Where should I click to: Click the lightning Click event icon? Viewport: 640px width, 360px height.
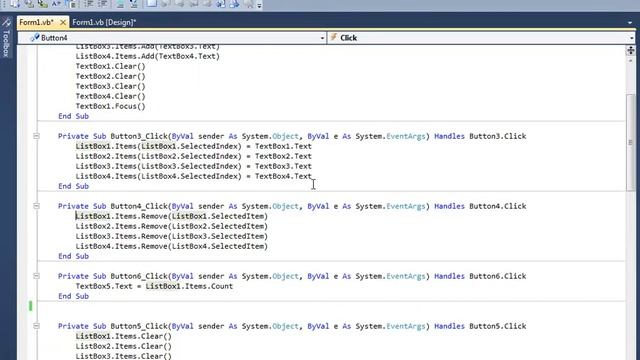[x=333, y=38]
